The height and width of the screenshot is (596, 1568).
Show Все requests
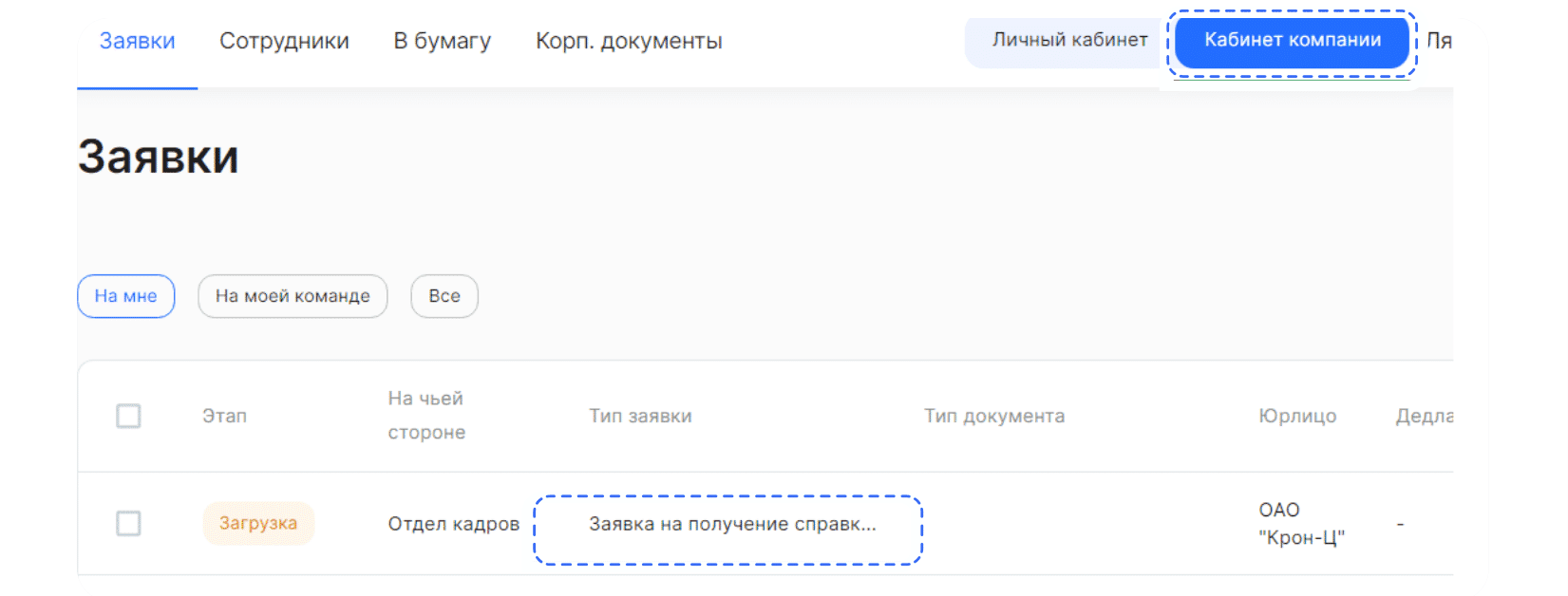coord(444,296)
